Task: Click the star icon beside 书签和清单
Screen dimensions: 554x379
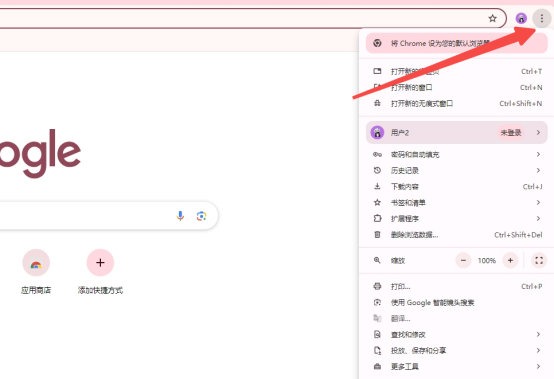Action: (x=377, y=202)
